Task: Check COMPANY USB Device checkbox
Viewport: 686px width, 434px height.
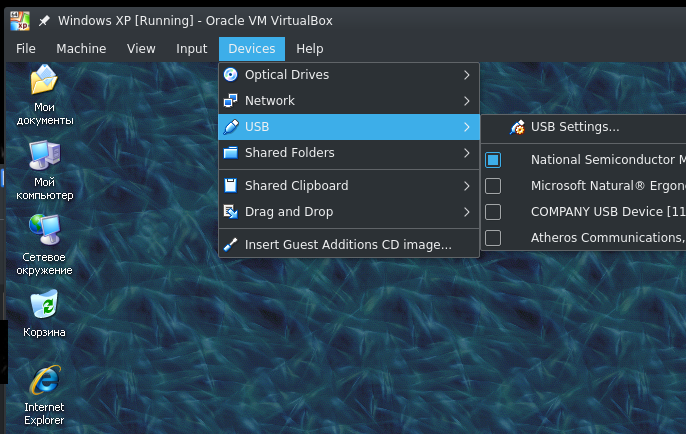Action: (493, 212)
